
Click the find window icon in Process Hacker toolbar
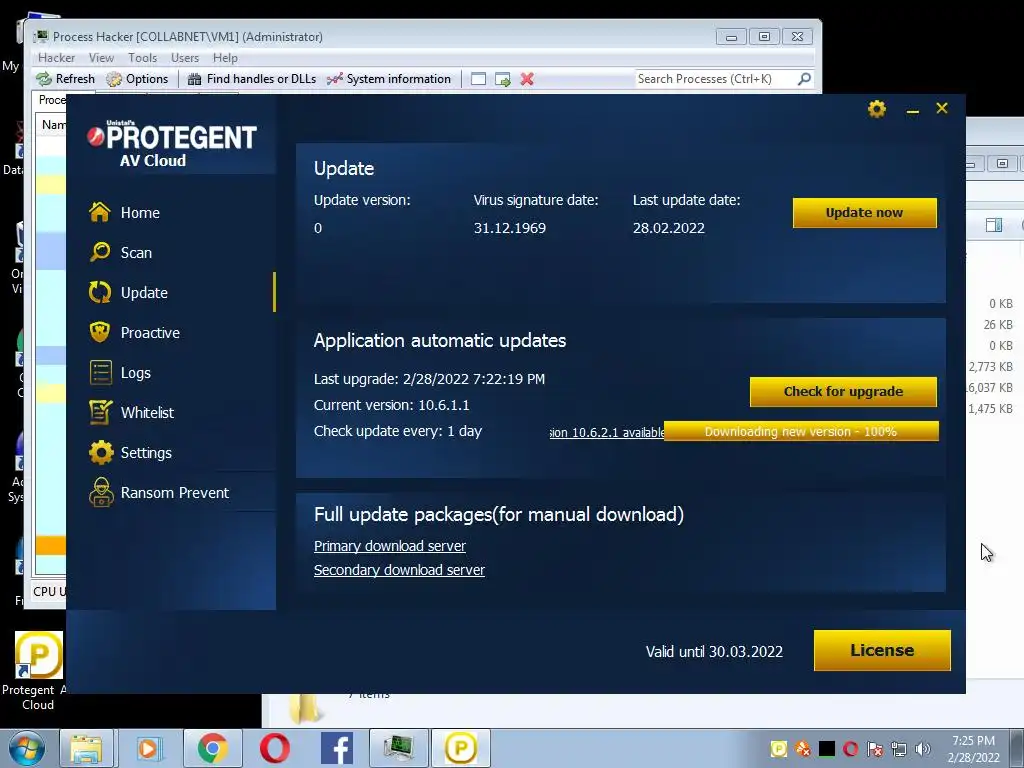(479, 79)
